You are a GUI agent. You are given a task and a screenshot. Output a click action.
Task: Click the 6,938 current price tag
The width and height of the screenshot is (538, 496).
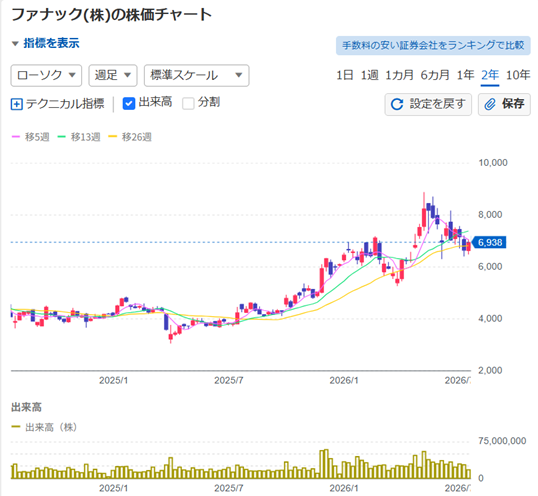489,243
